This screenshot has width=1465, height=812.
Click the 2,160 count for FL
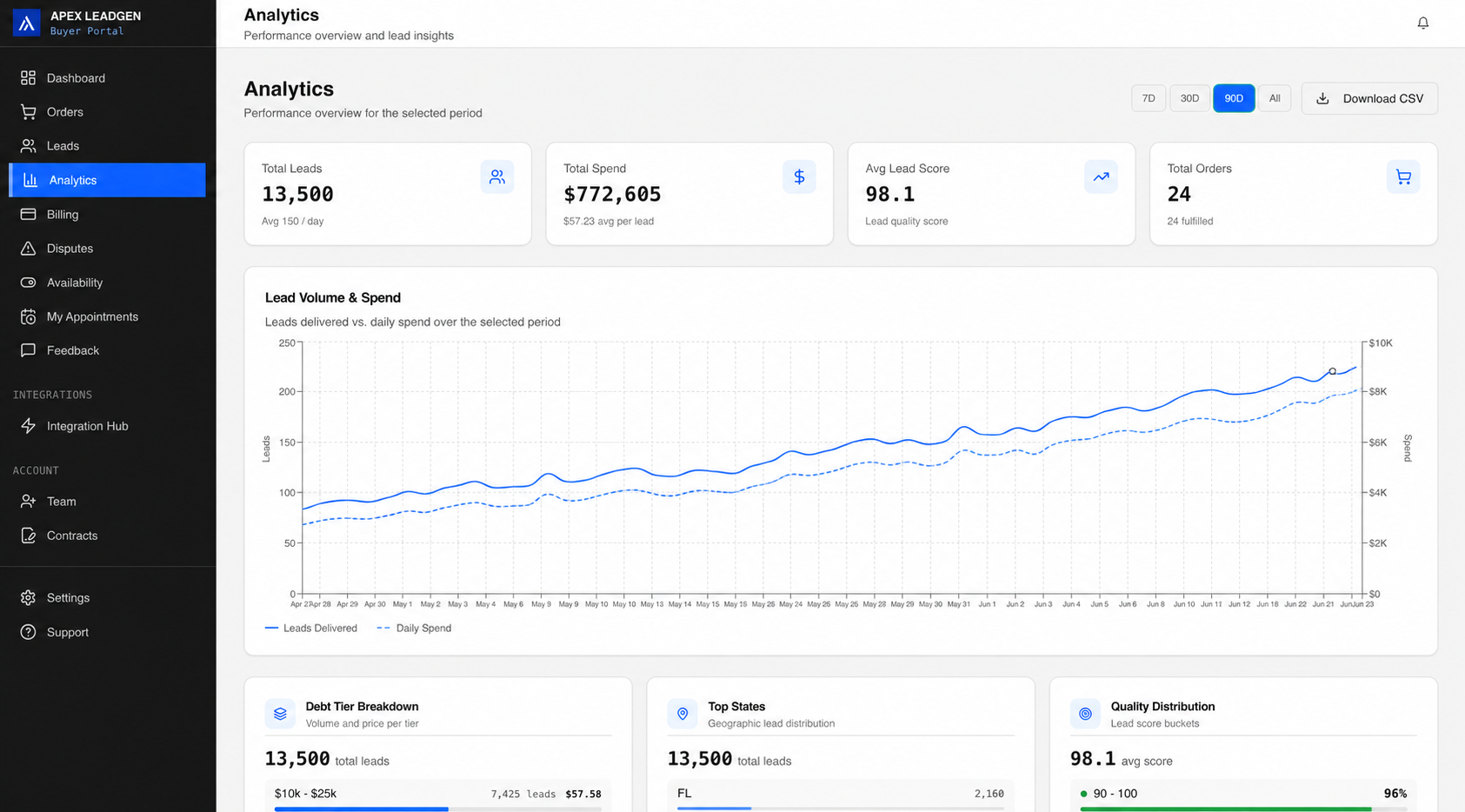coord(989,794)
